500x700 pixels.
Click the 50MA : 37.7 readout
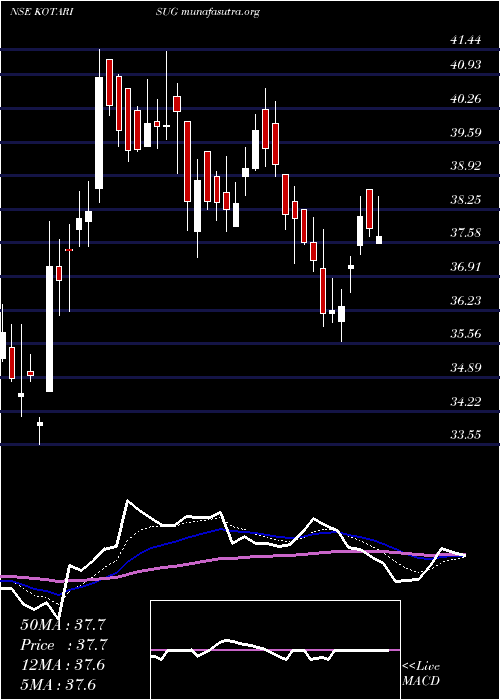(64, 625)
